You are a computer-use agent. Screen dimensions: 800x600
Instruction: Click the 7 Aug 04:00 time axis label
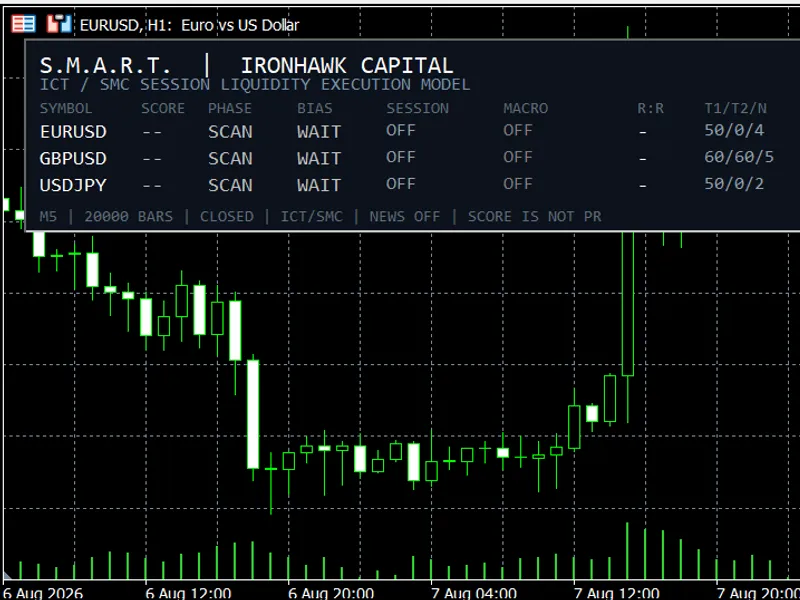[474, 593]
